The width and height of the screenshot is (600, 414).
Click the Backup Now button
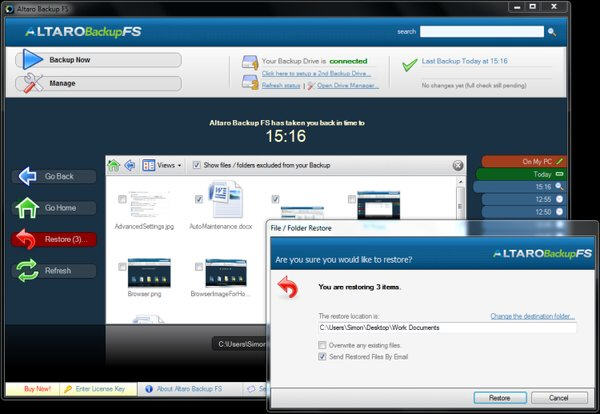(99, 60)
